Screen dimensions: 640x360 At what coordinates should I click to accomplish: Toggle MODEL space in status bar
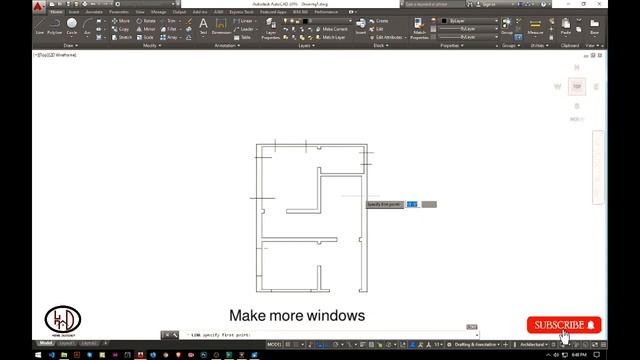pos(274,345)
